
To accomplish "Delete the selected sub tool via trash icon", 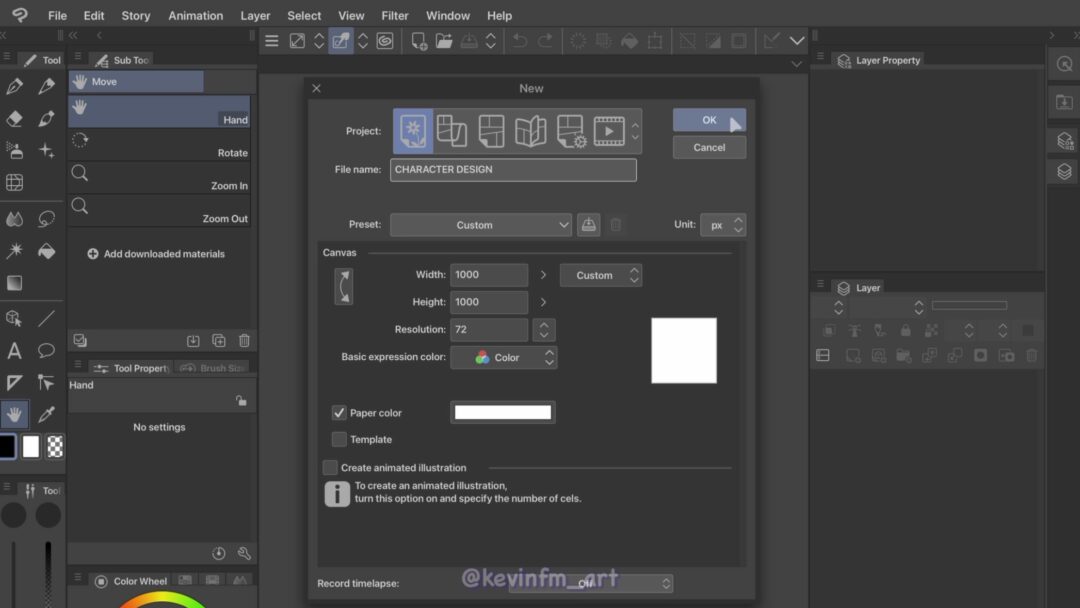I will coord(244,340).
